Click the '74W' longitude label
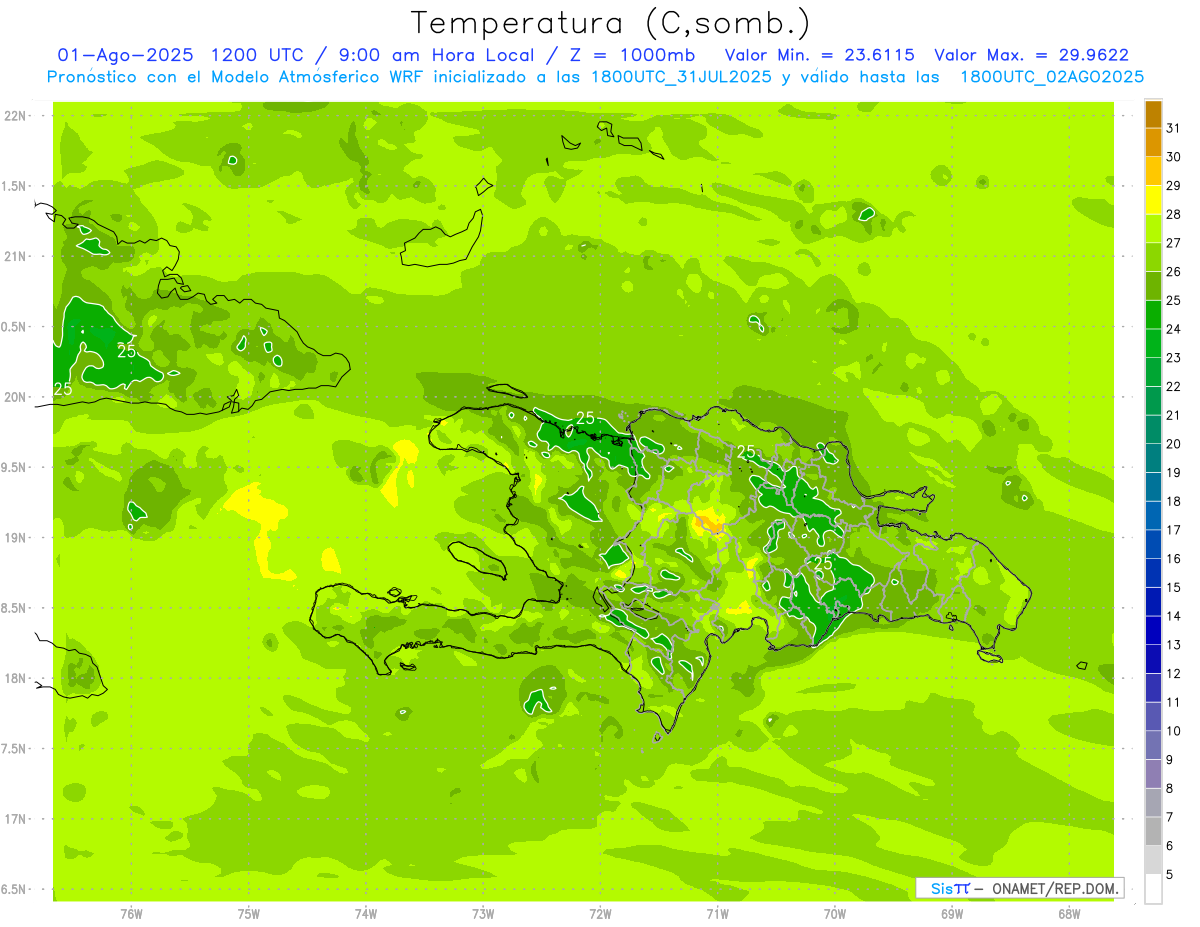Screen dimensions: 1200x927 coord(366,913)
